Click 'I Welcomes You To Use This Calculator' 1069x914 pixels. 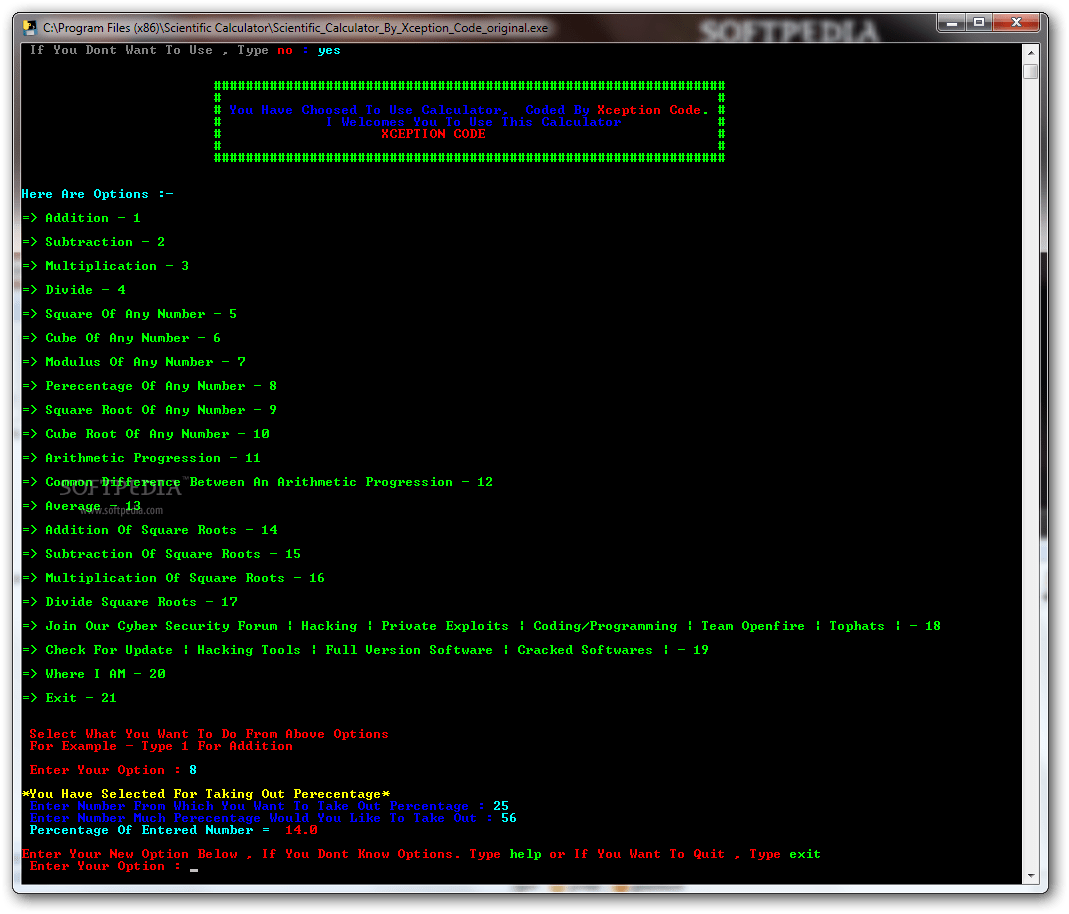pyautogui.click(x=474, y=123)
